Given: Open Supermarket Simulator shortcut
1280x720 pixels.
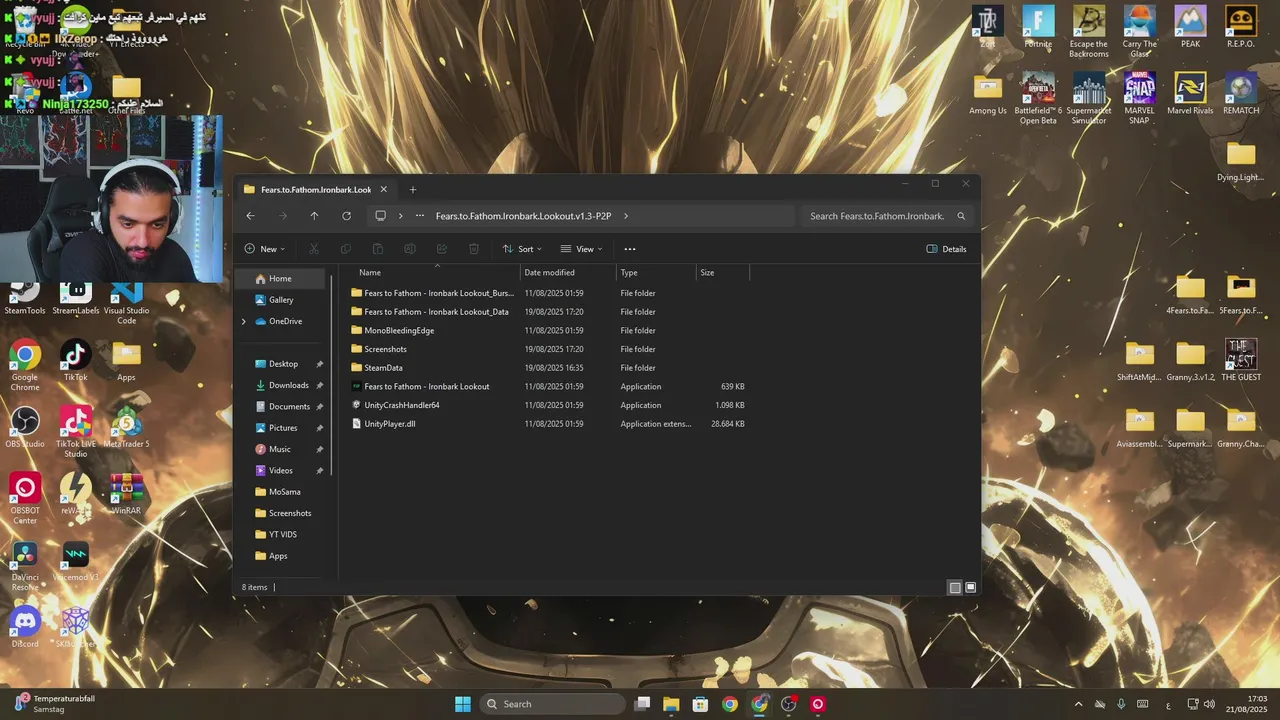Looking at the screenshot, I should click(1089, 98).
